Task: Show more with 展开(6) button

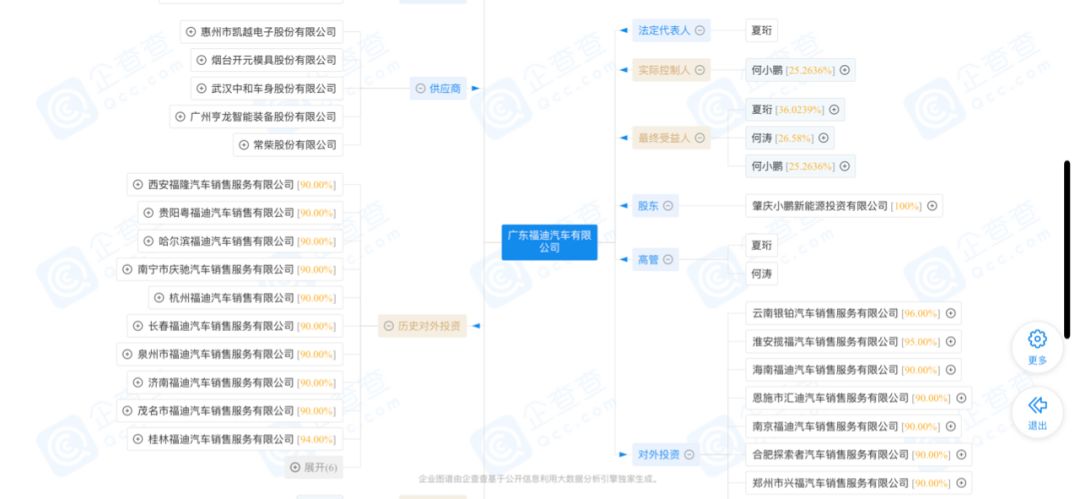Action: coord(314,467)
